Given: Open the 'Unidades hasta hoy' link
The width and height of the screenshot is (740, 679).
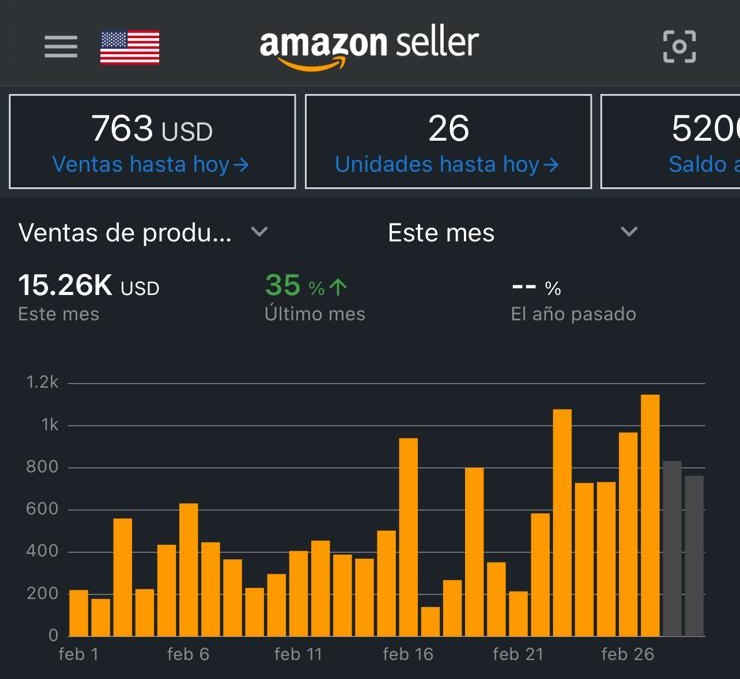Looking at the screenshot, I should tap(446, 165).
